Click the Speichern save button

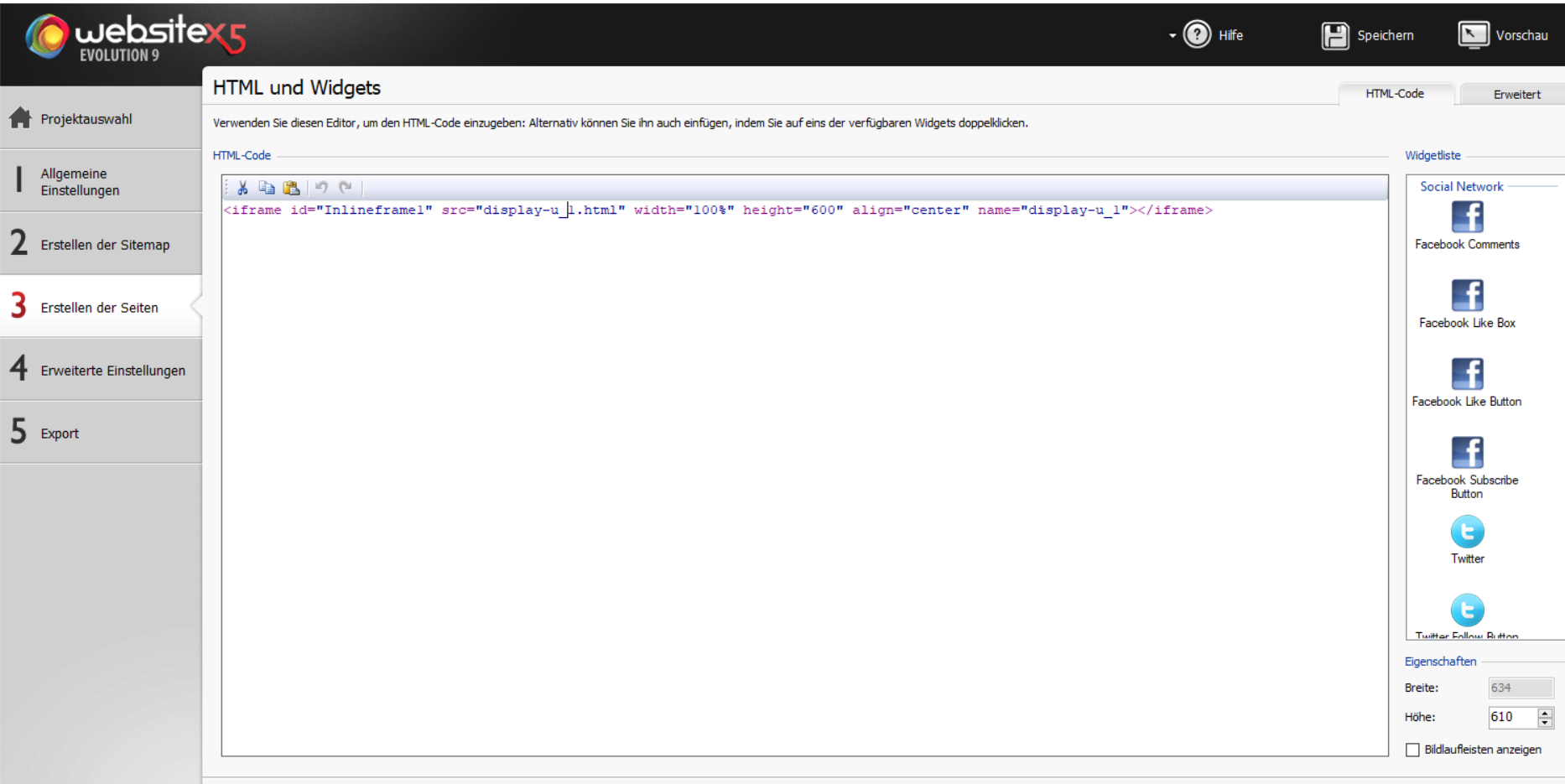[x=1368, y=35]
